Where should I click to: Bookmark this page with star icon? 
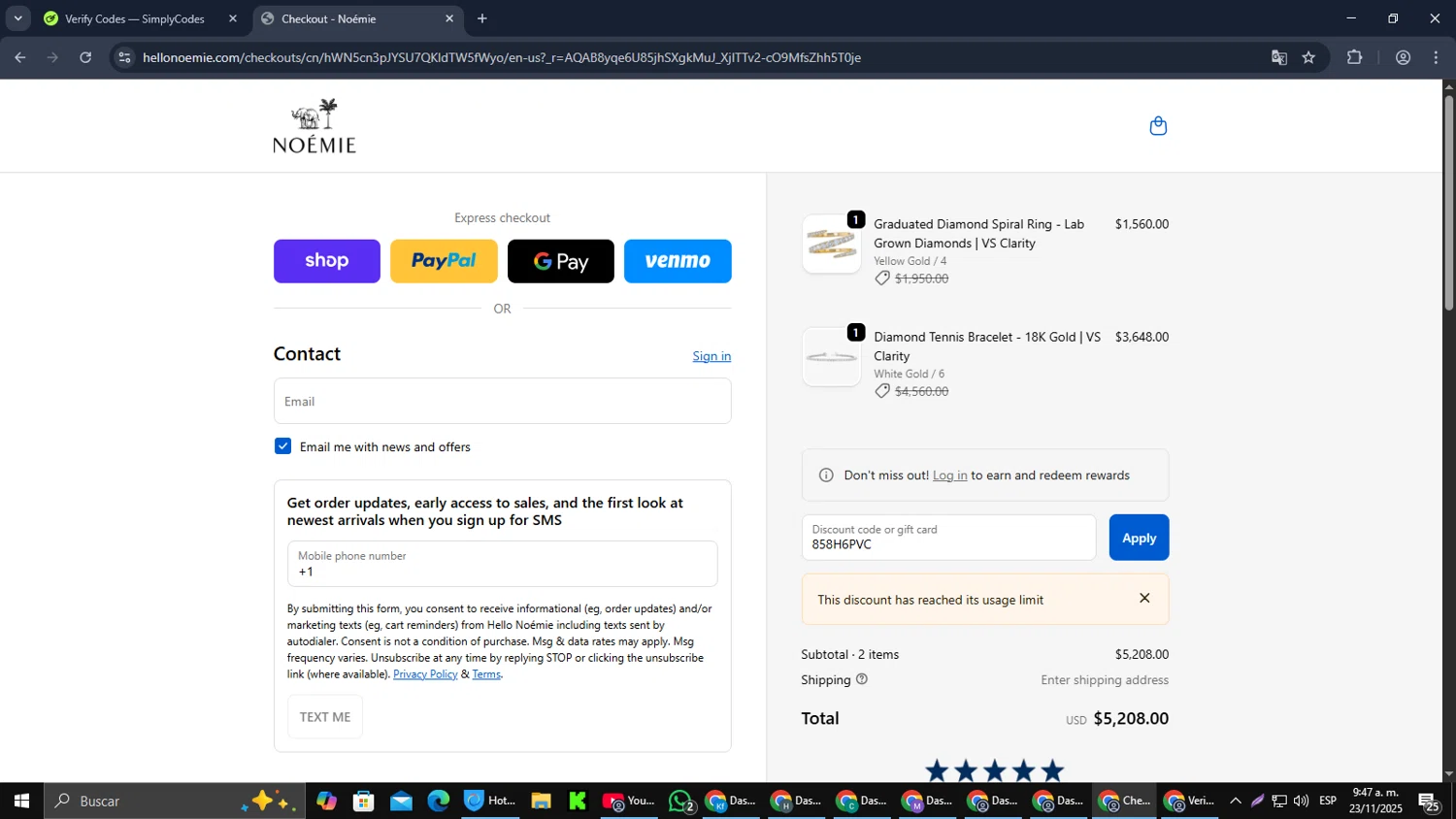coord(1308,57)
